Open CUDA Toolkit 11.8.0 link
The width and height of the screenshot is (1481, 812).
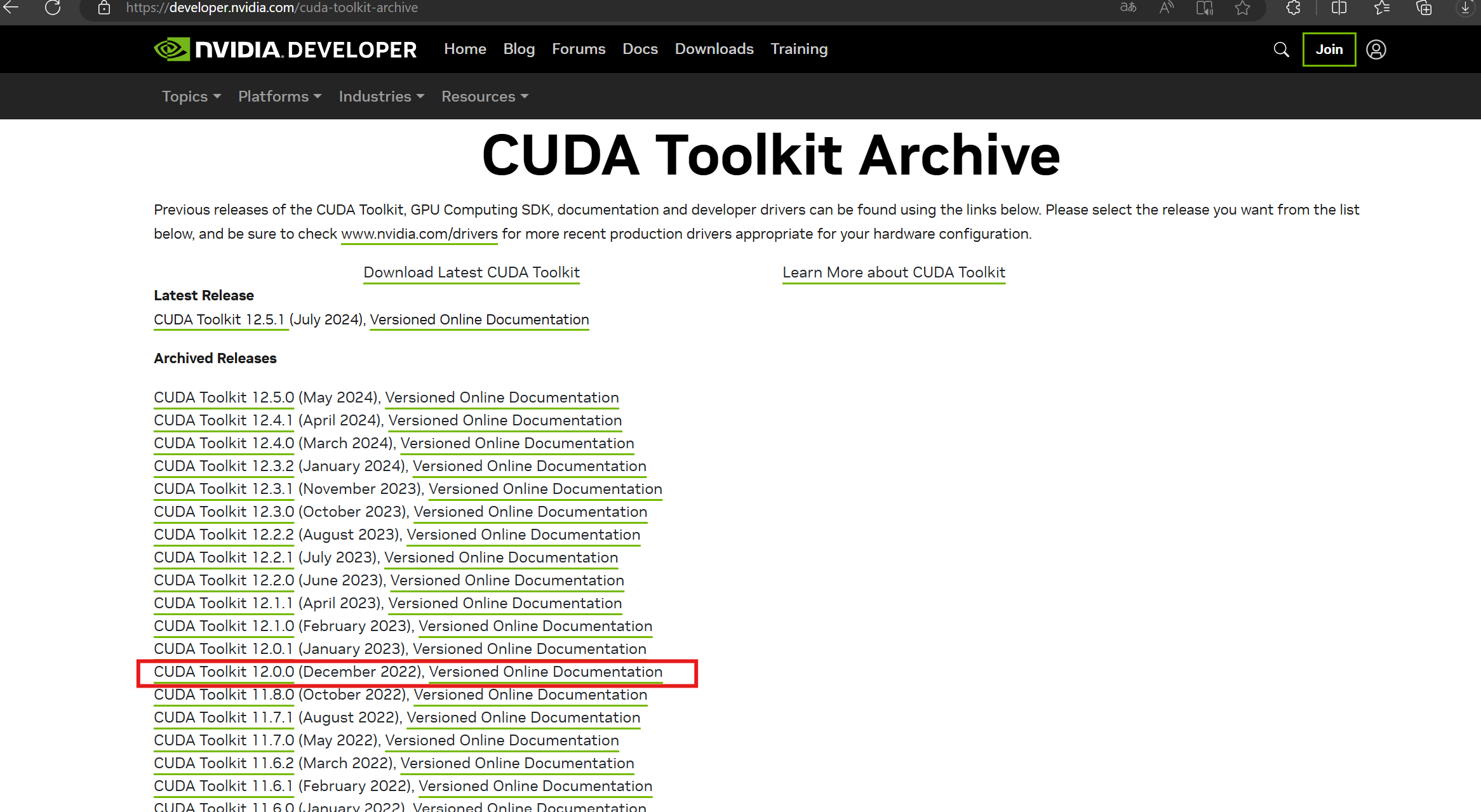(224, 695)
